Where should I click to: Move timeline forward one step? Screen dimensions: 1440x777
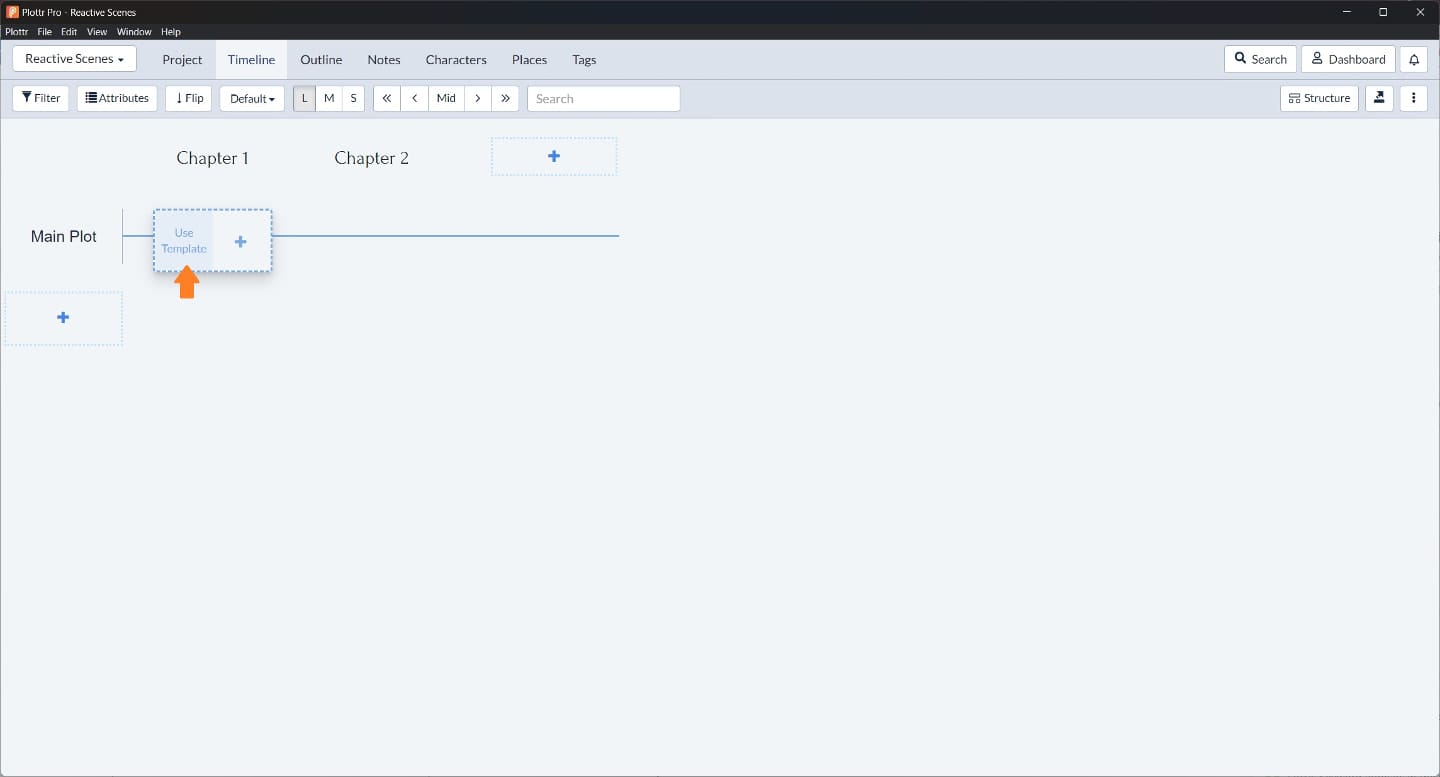click(x=478, y=98)
